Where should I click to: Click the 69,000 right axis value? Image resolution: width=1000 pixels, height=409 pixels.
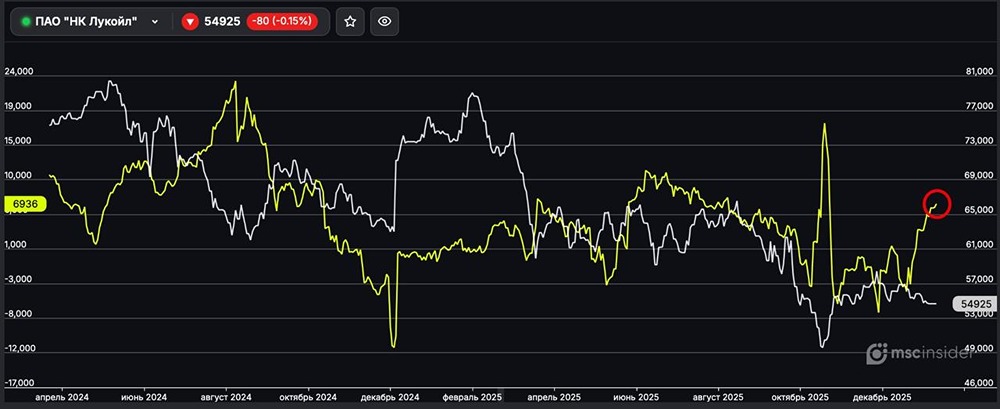[980, 175]
